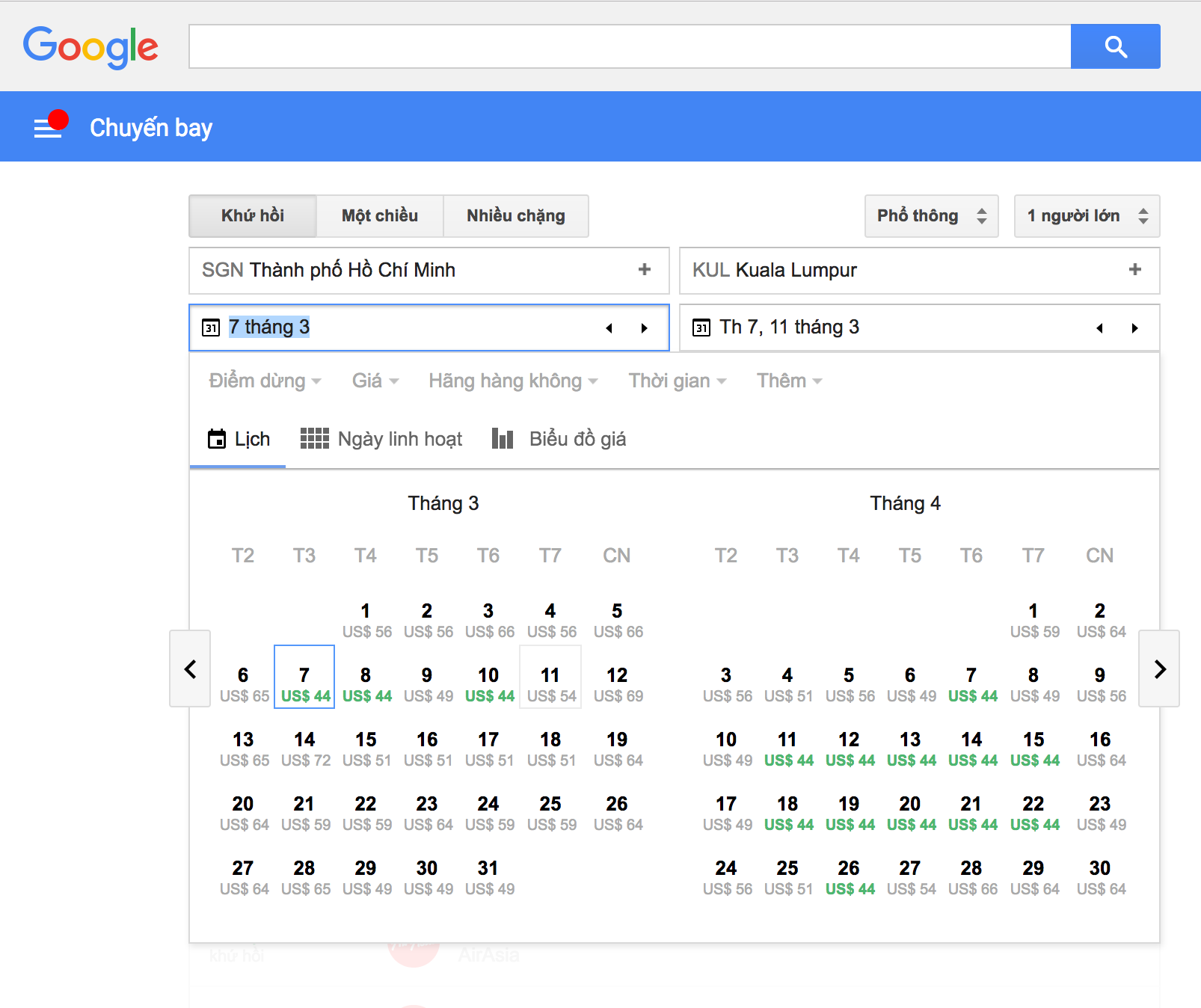This screenshot has height=1008, width=1201.
Task: Switch to Ngày linh hoạt tab
Action: [381, 439]
